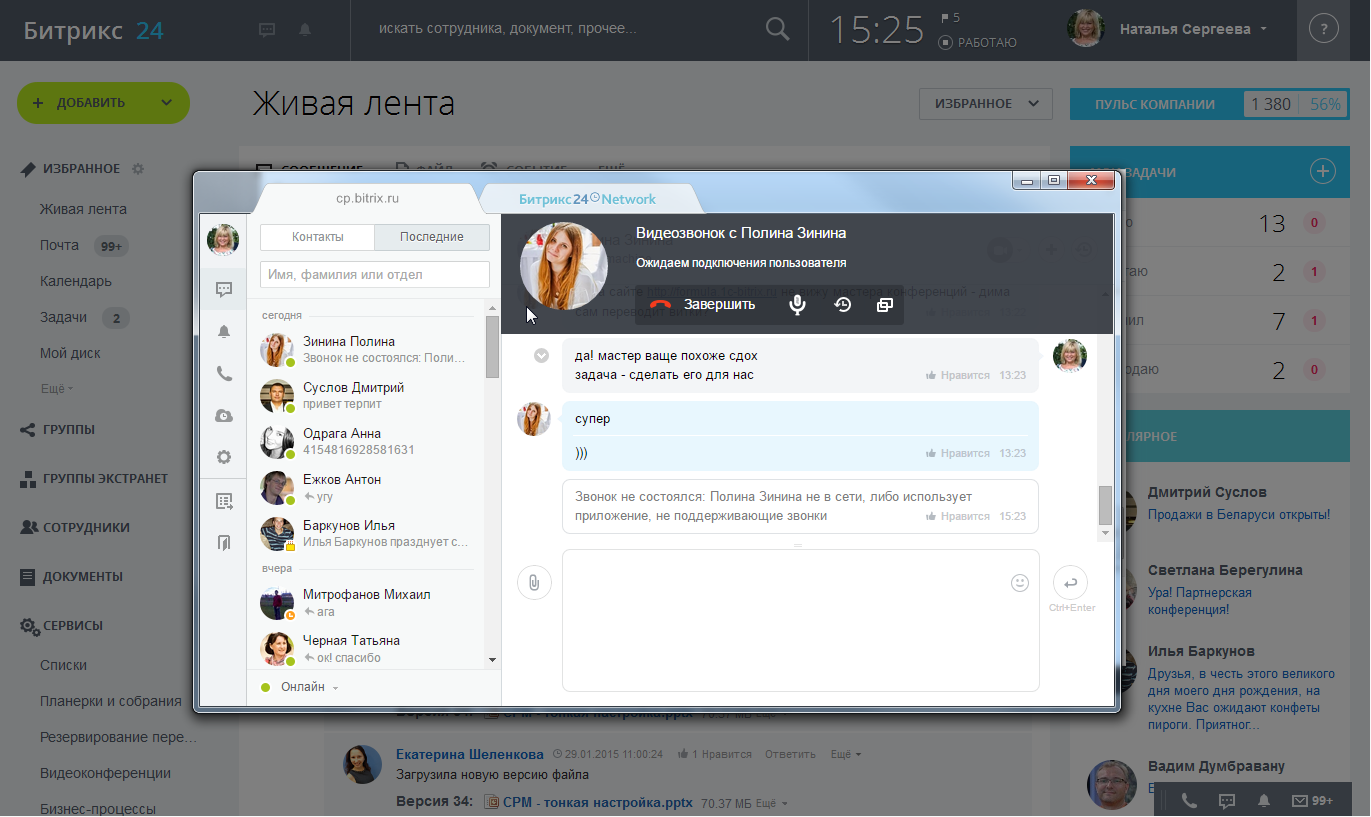The image size is (1371, 817).
Task: Open the Онлайн status dropdown
Action: 300,687
